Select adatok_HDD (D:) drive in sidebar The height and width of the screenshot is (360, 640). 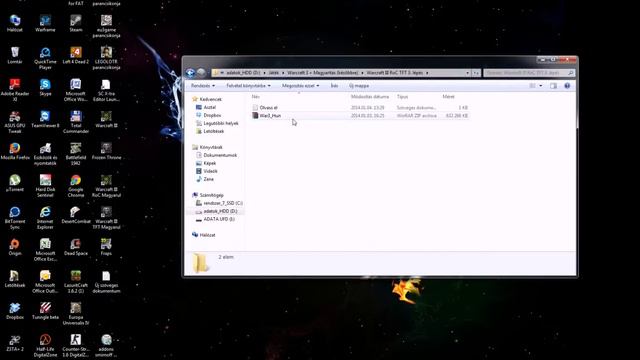coord(220,211)
